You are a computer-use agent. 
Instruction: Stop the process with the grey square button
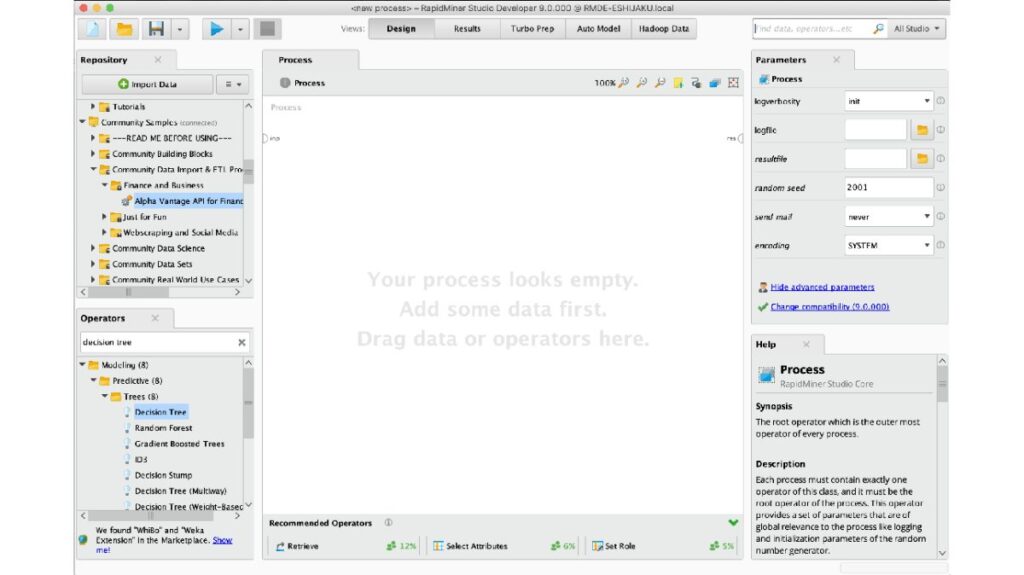pos(267,29)
